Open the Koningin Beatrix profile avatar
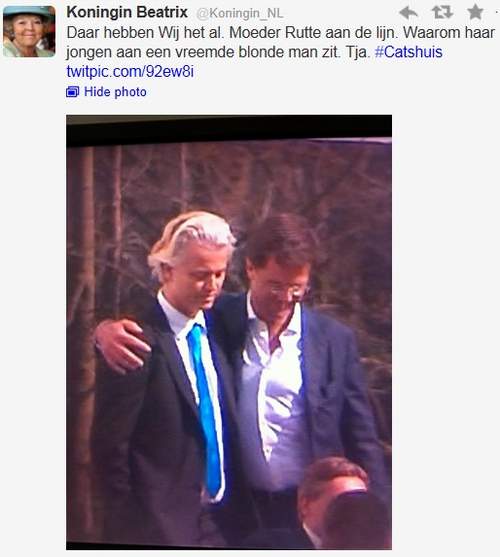Image resolution: width=500 pixels, height=557 pixels. [29, 31]
